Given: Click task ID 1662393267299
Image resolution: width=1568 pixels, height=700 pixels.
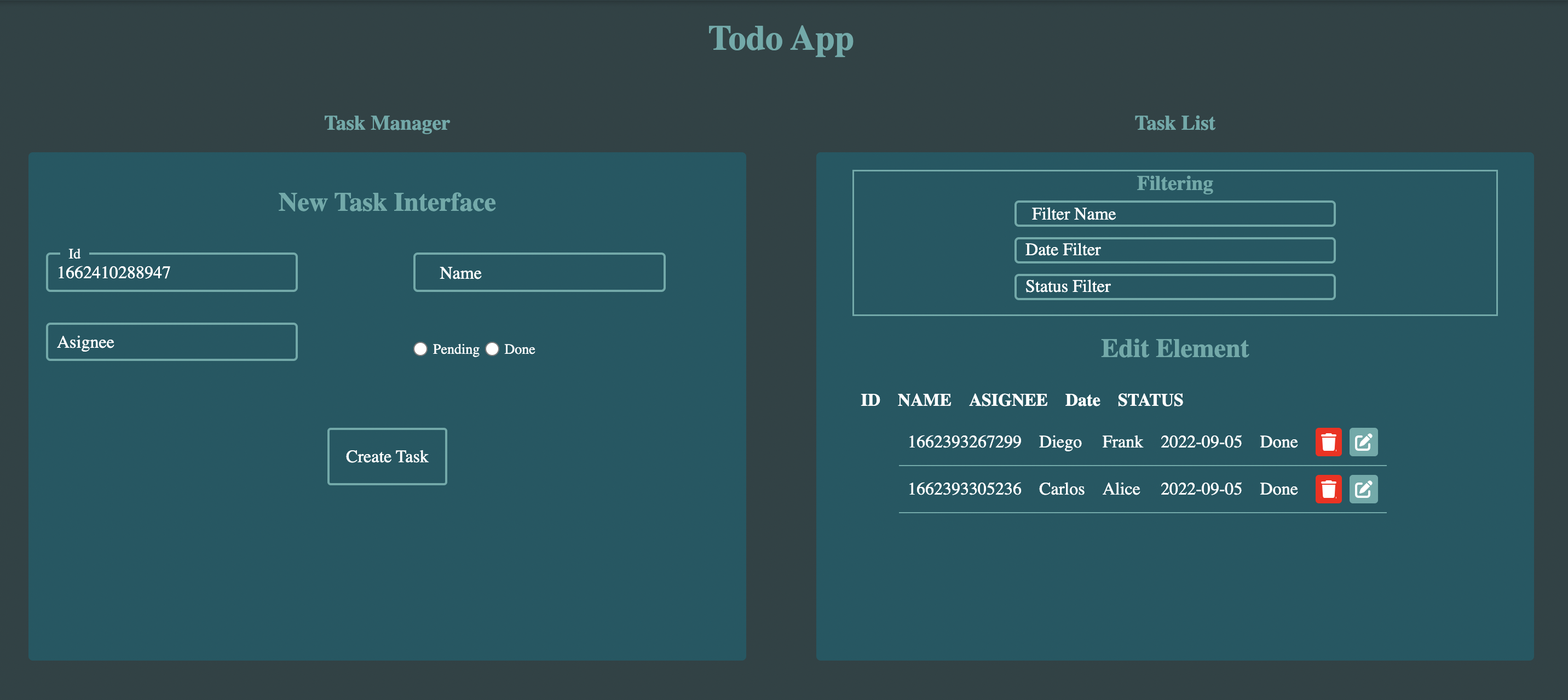Looking at the screenshot, I should [x=964, y=441].
